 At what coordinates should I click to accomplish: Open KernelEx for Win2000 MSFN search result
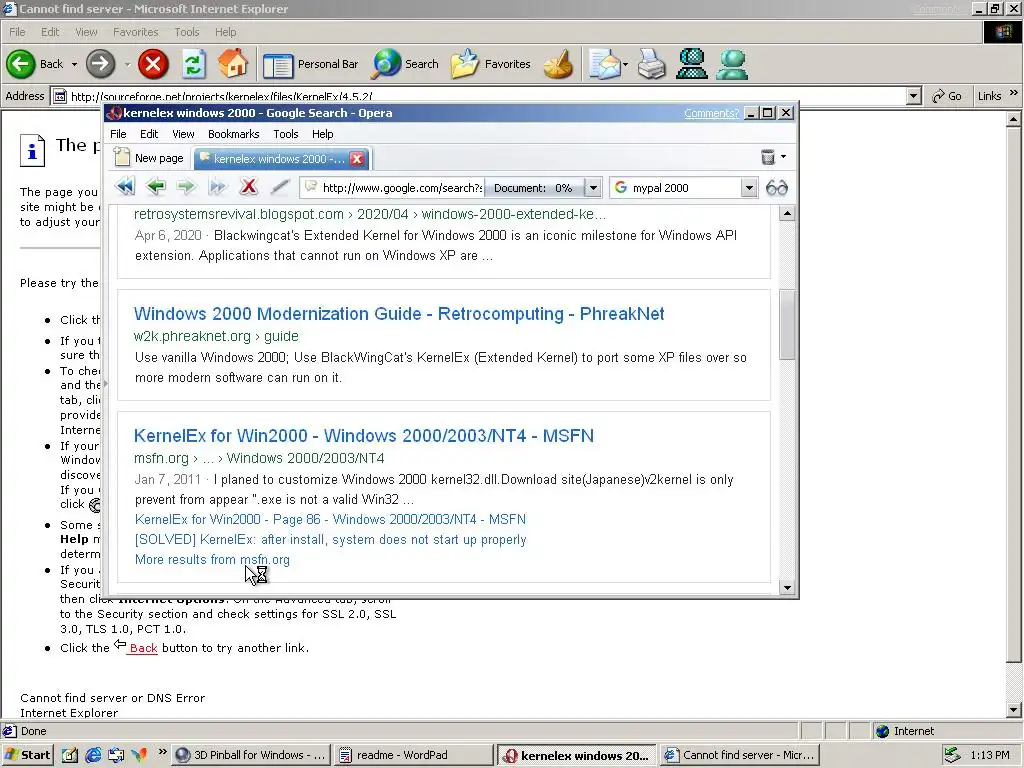tap(364, 436)
